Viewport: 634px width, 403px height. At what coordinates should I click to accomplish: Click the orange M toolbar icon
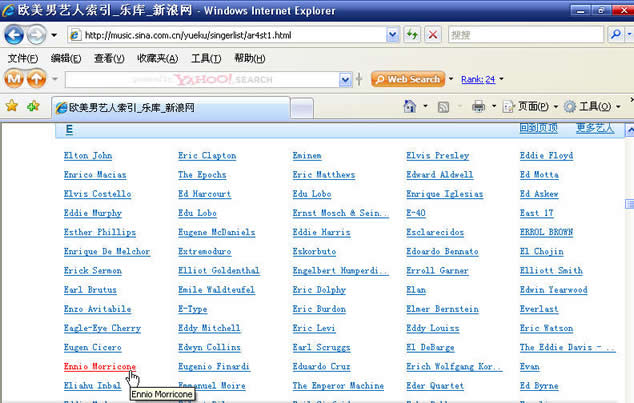(14, 78)
